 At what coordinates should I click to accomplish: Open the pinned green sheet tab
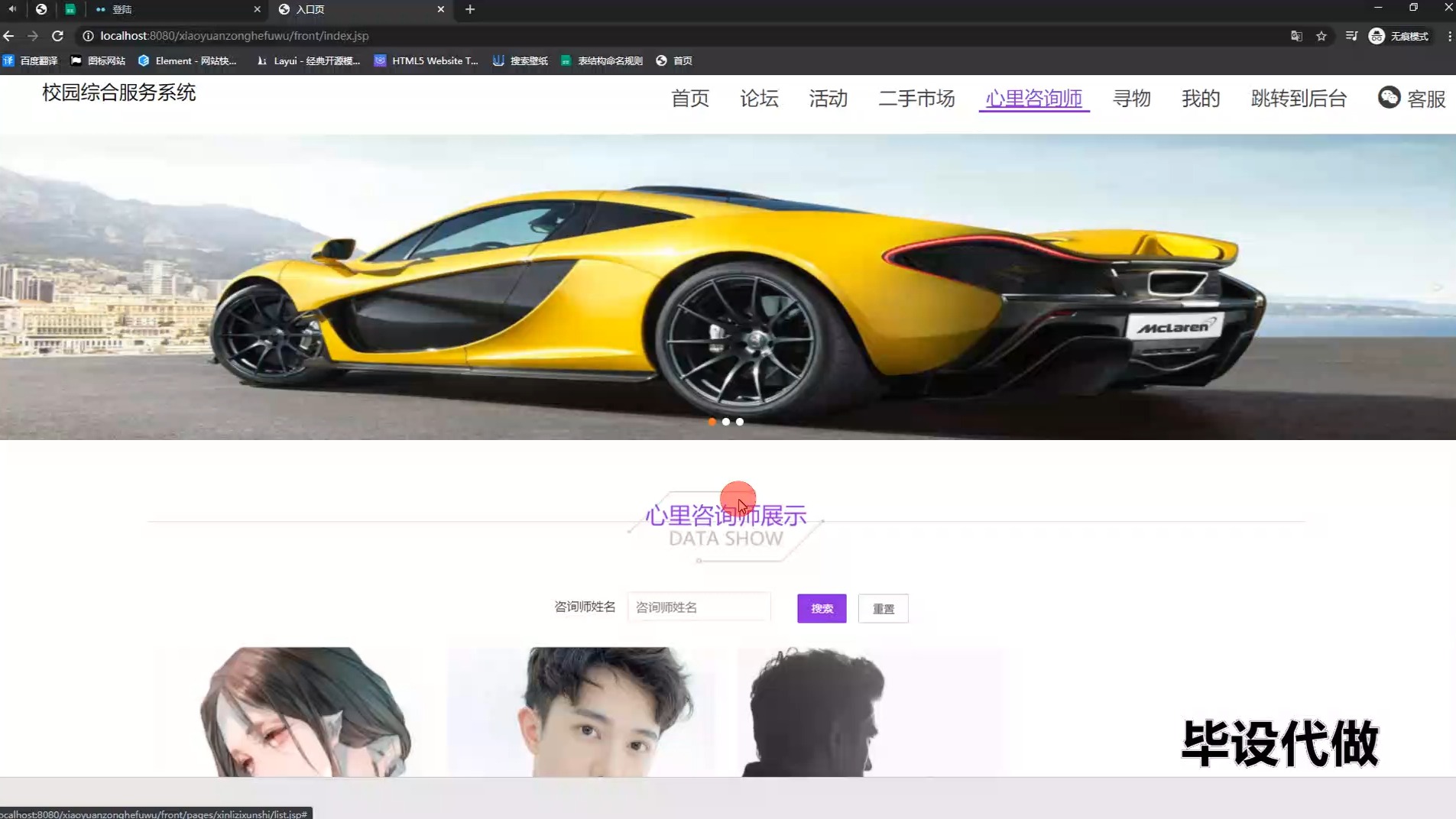coord(70,9)
